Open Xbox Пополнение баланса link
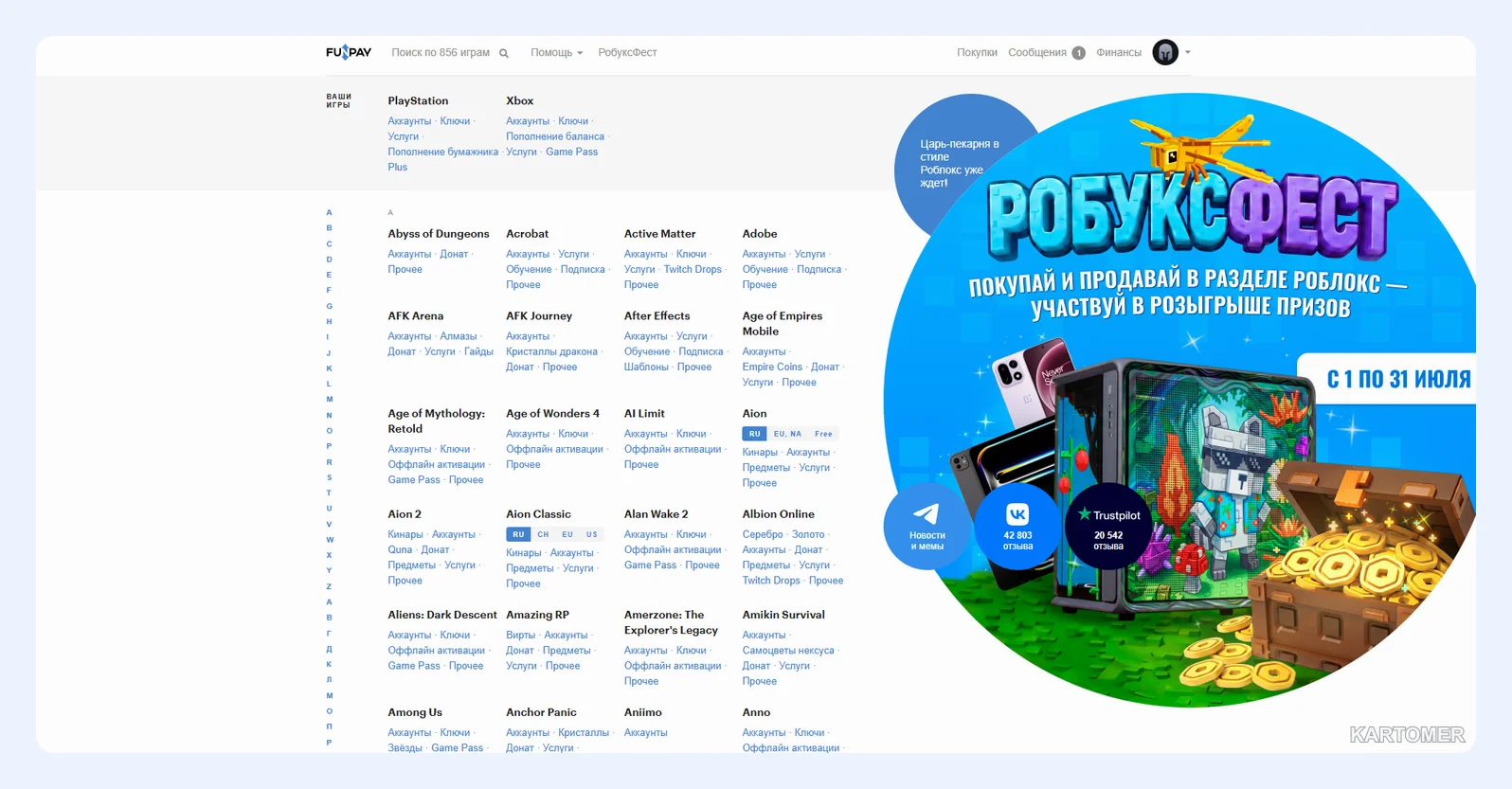Screen dimensions: 1512x789 point(555,136)
